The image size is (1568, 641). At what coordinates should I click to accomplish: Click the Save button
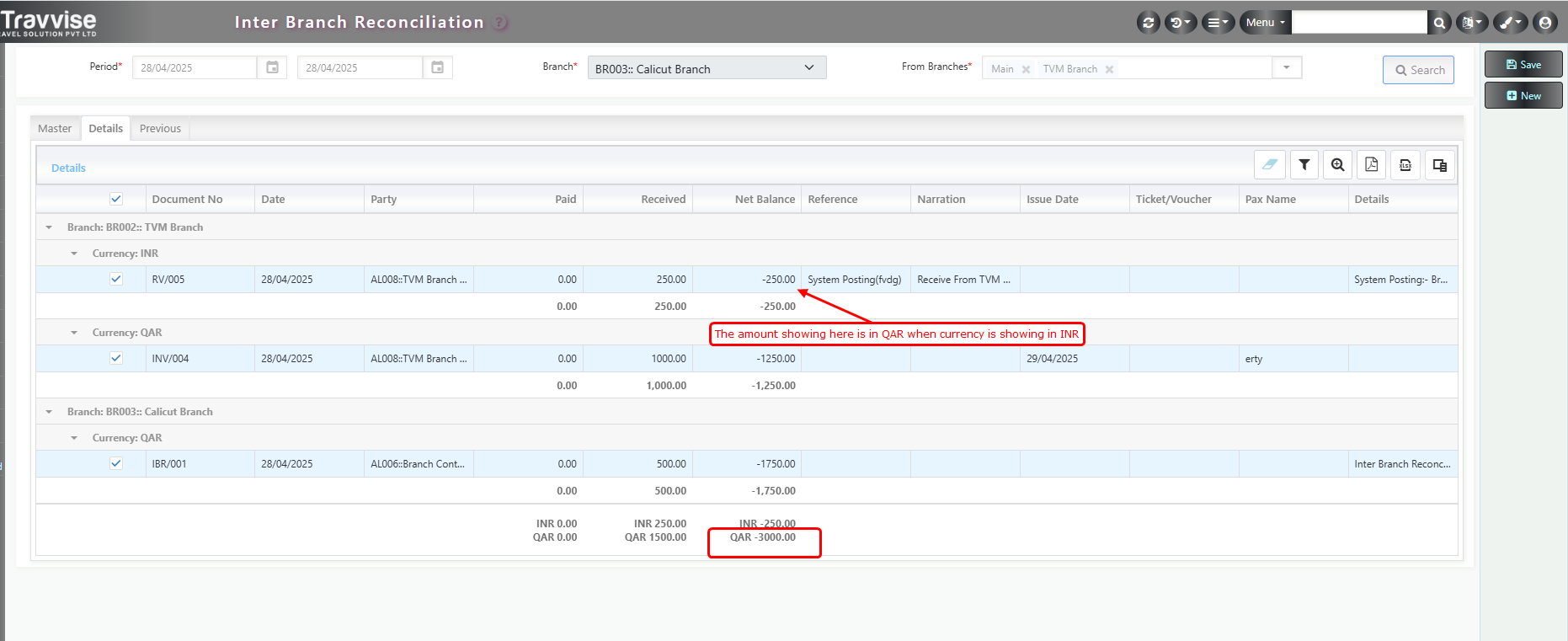[x=1523, y=65]
